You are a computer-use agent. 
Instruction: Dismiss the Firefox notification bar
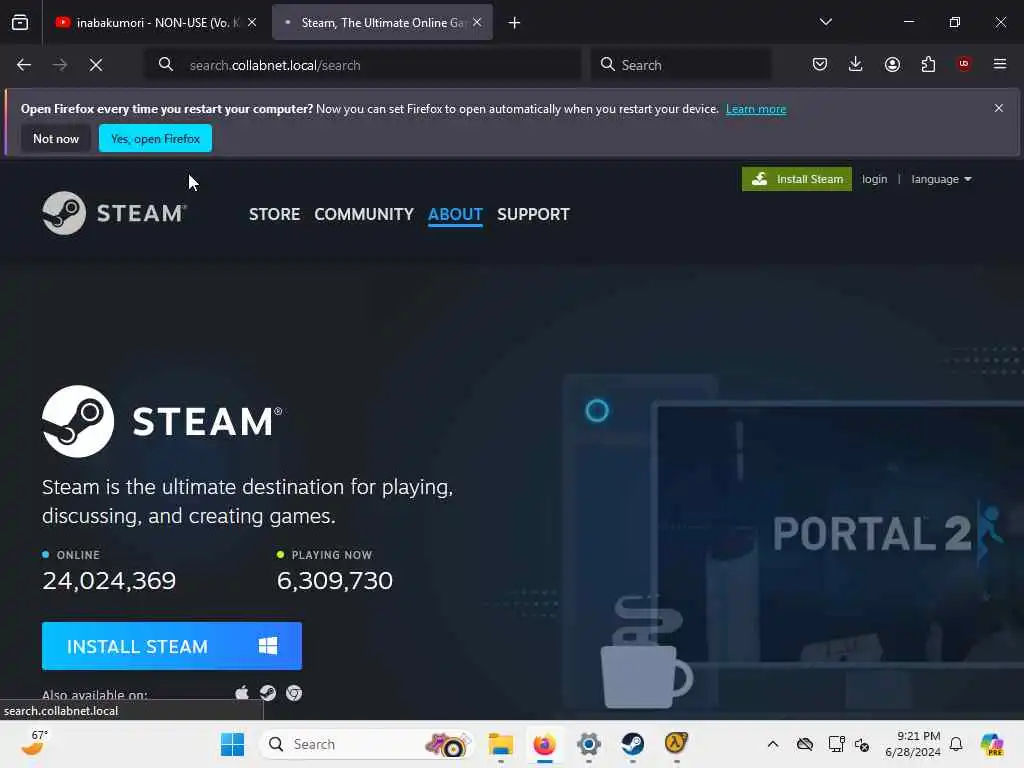coord(999,108)
